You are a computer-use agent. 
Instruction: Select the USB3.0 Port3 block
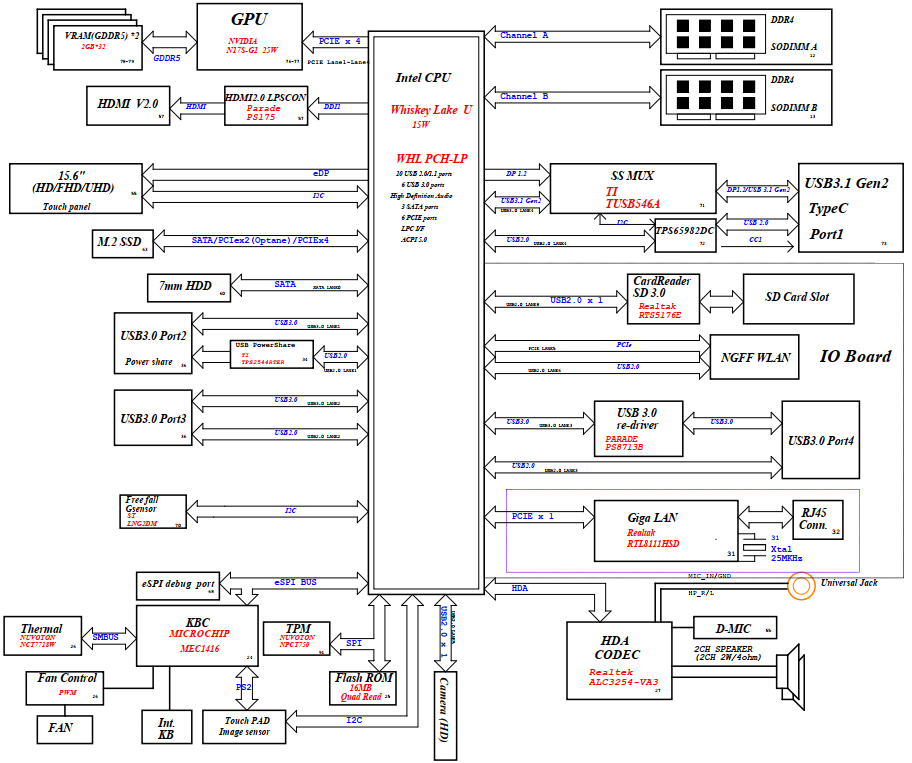click(153, 418)
